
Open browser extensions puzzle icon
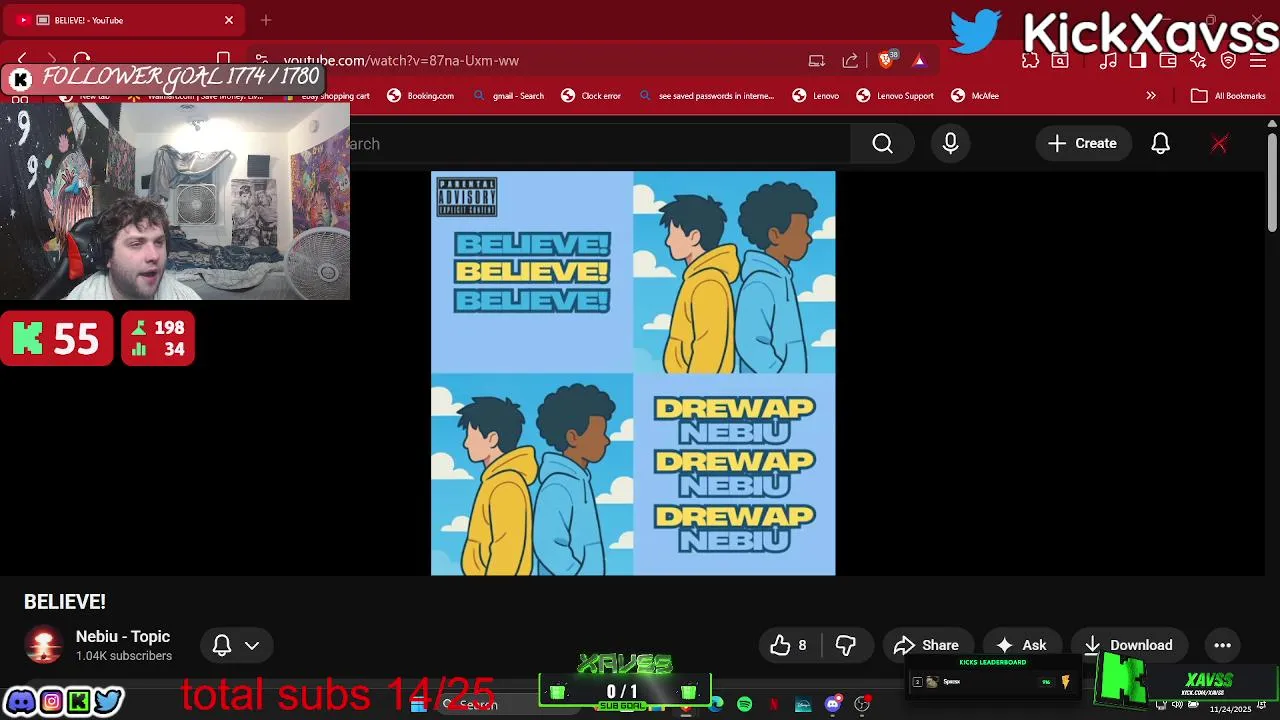pos(1030,61)
